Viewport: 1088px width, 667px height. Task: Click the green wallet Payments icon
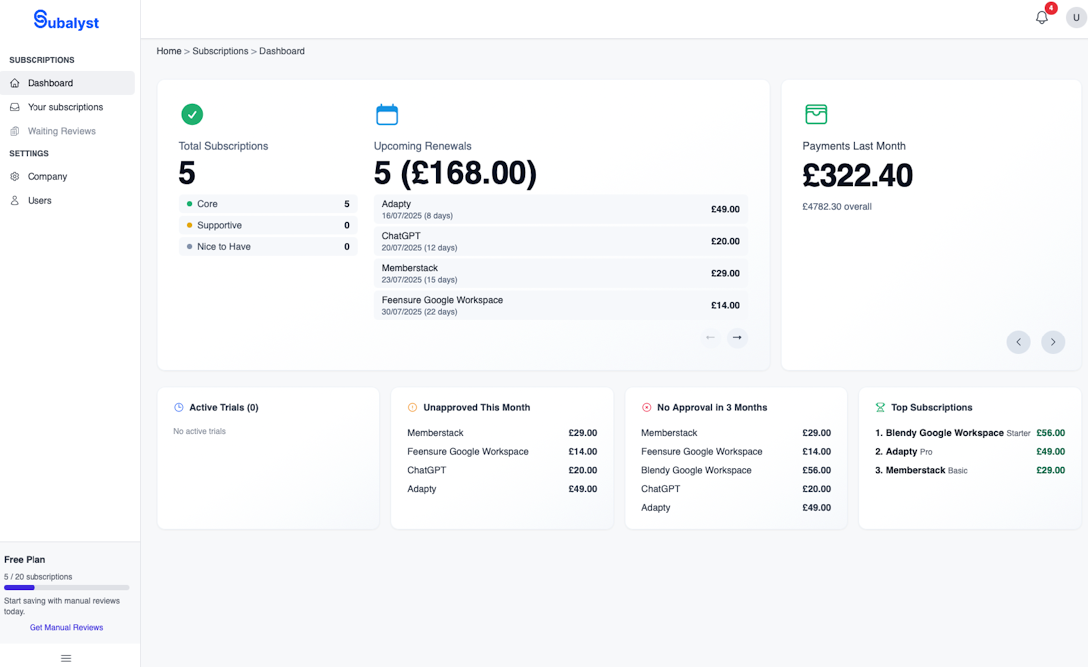click(816, 114)
